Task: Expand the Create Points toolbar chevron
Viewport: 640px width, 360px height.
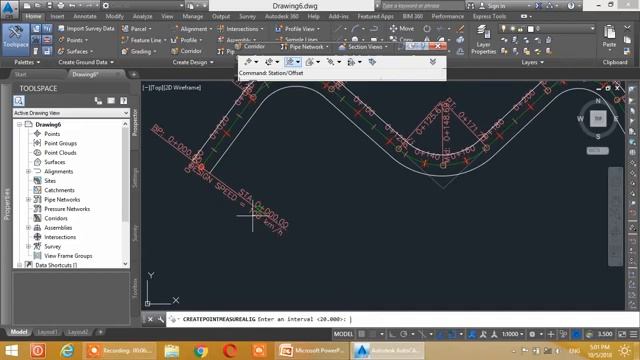Action: (x=433, y=62)
